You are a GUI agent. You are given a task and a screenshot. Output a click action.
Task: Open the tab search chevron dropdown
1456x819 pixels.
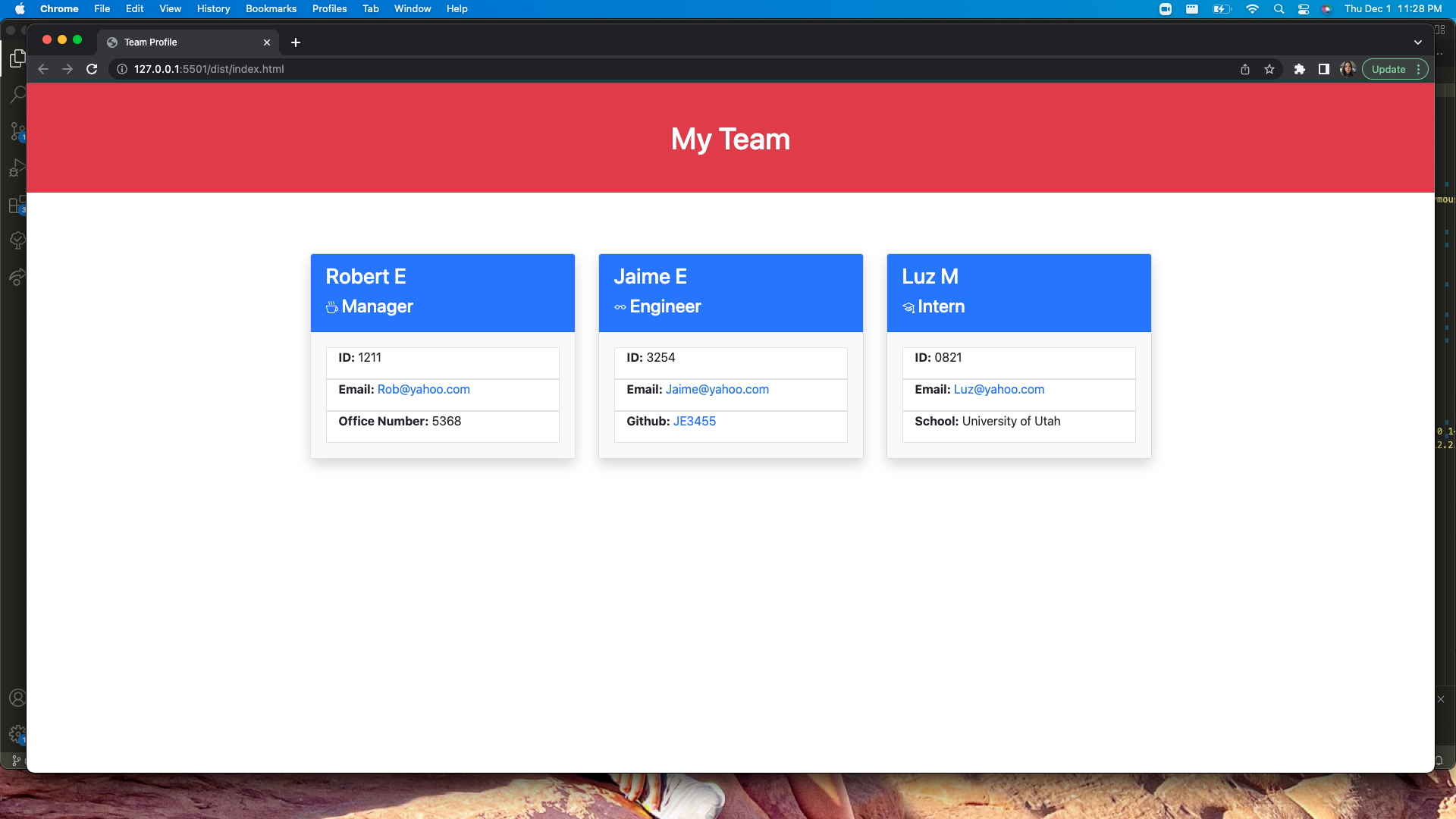(1417, 42)
